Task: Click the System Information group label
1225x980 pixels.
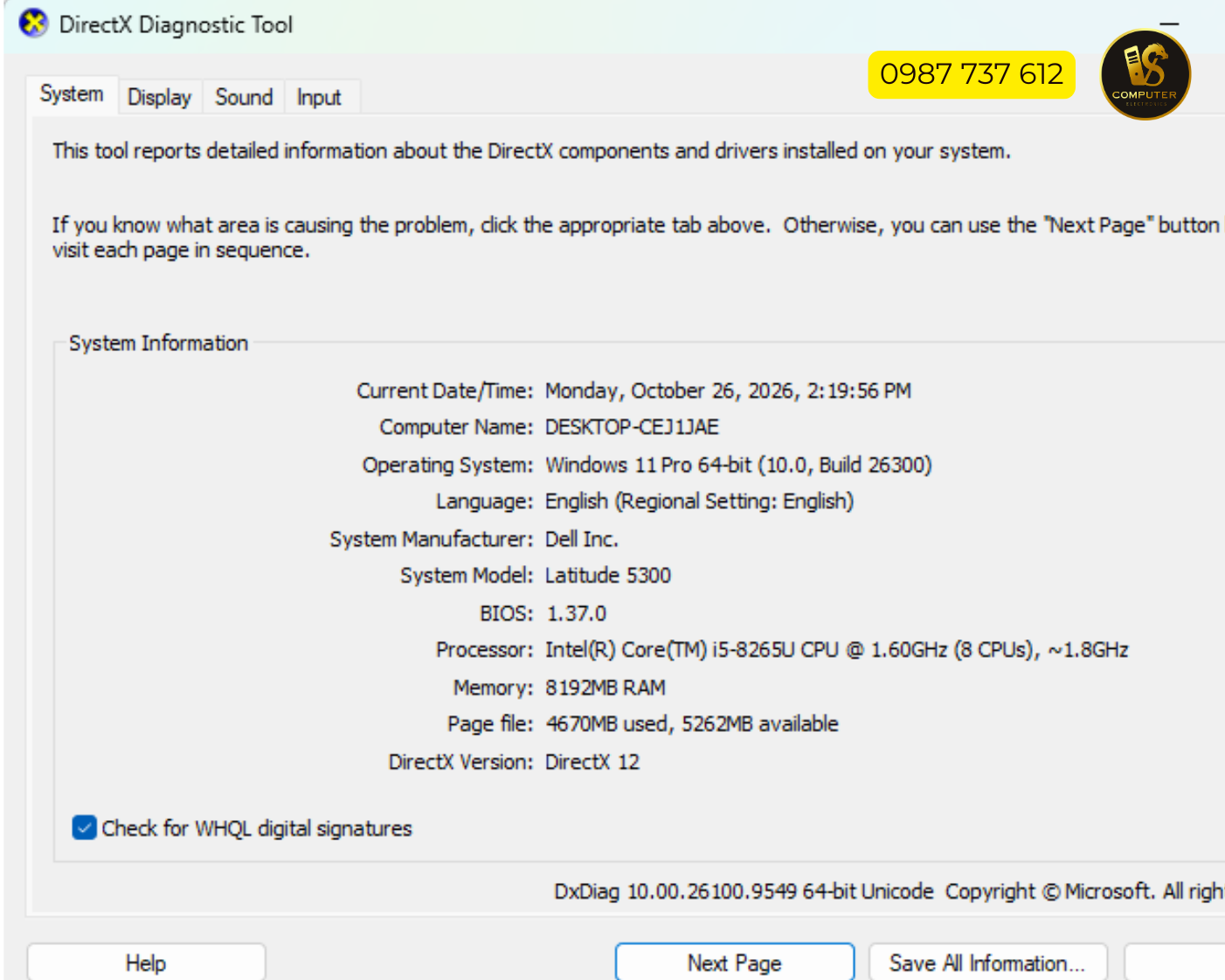Action: point(158,343)
